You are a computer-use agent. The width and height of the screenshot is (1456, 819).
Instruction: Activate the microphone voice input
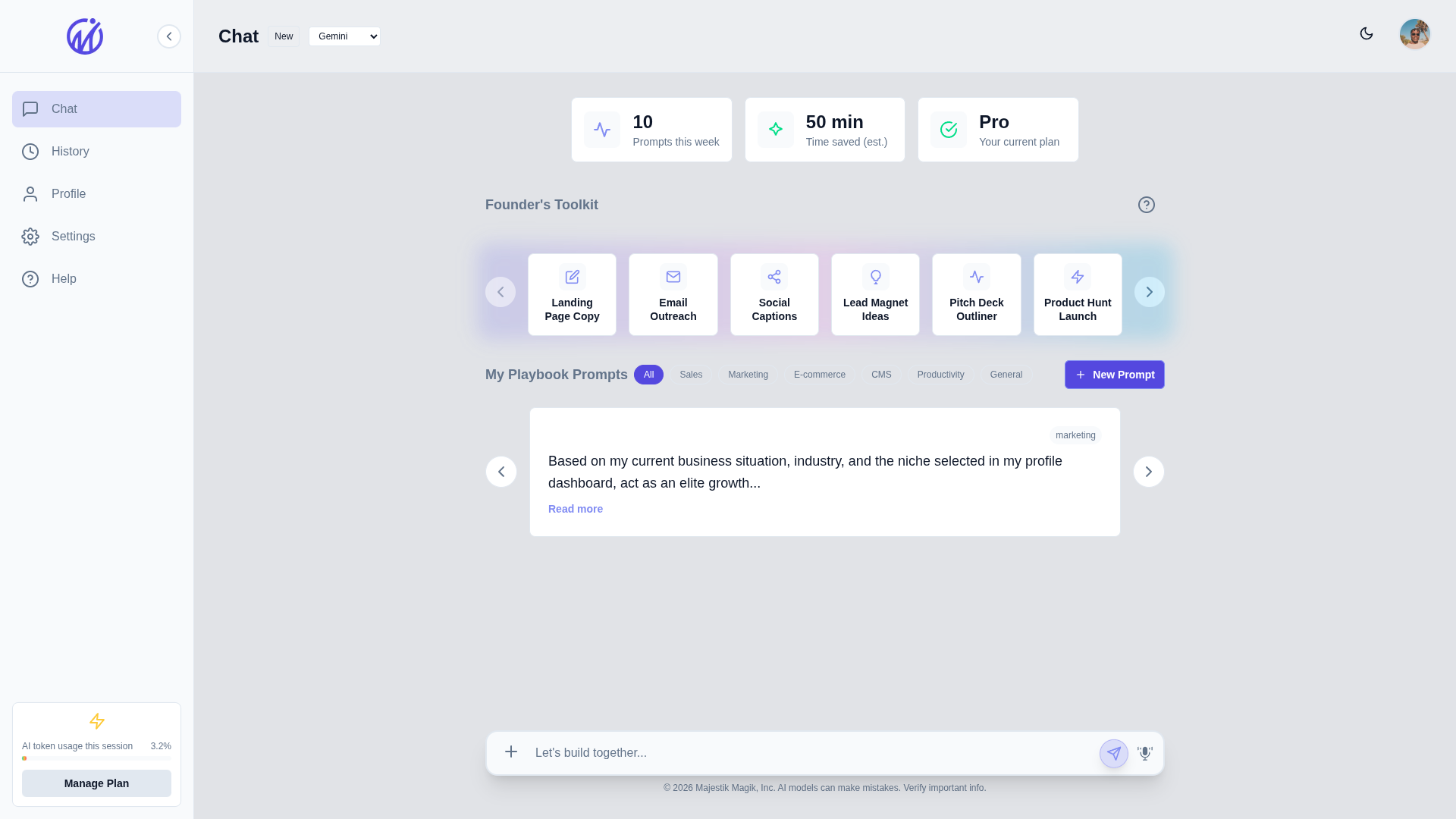[1145, 753]
